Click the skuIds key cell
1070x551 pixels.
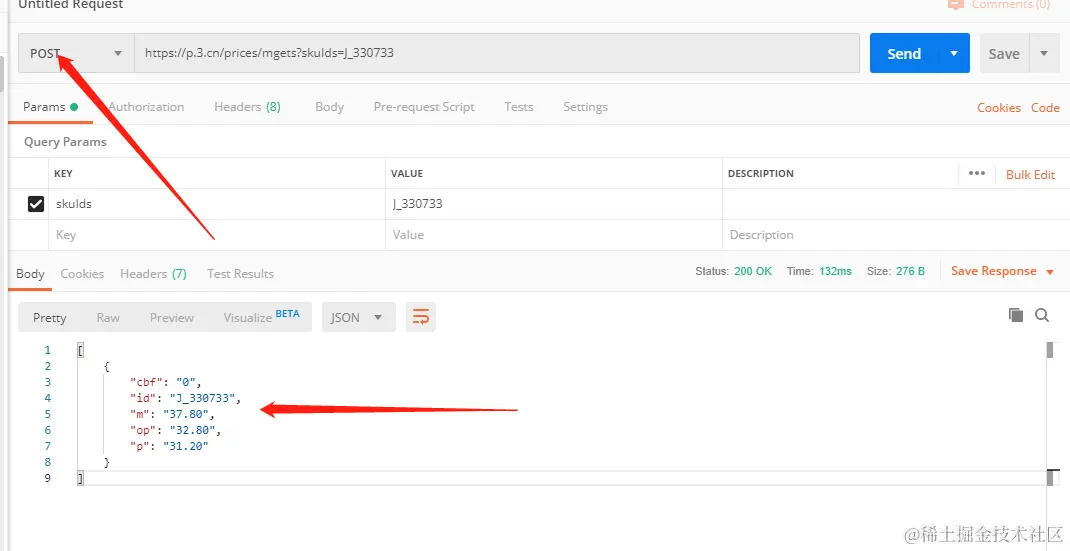pyautogui.click(x=217, y=203)
